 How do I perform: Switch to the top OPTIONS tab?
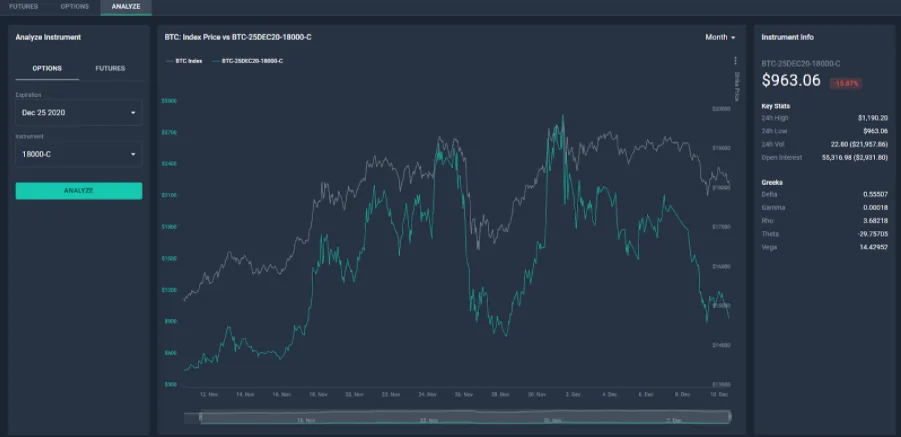(75, 7)
